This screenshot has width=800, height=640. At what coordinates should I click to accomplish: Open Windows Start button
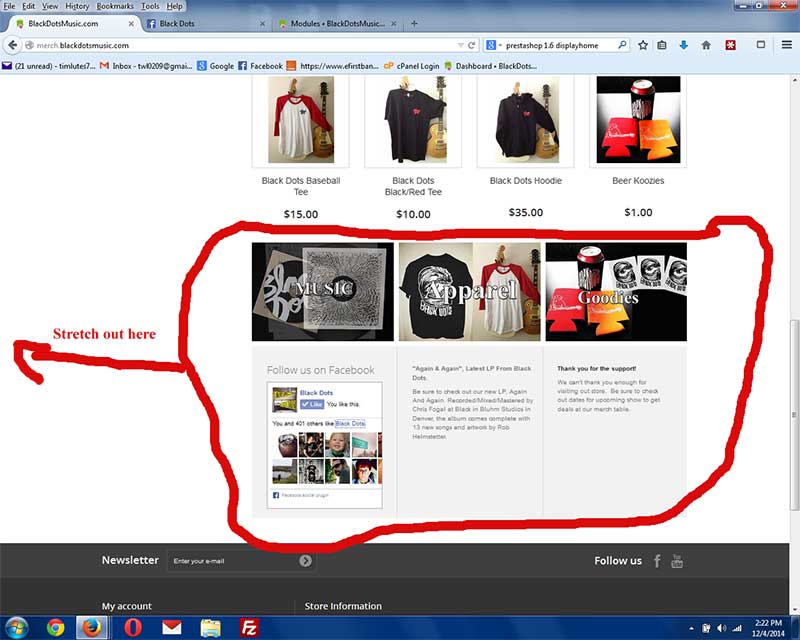[x=16, y=628]
